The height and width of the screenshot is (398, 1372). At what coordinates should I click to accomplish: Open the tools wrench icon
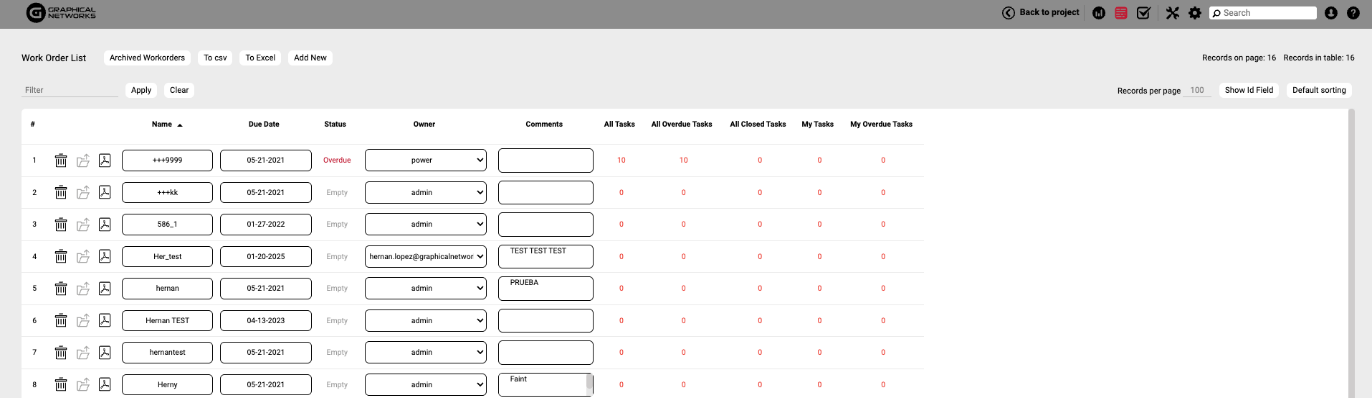click(1173, 13)
